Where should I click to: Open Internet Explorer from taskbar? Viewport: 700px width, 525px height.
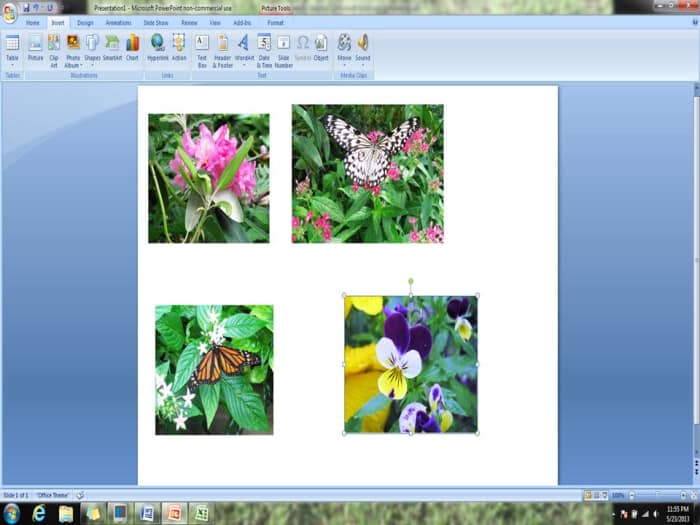pos(39,513)
